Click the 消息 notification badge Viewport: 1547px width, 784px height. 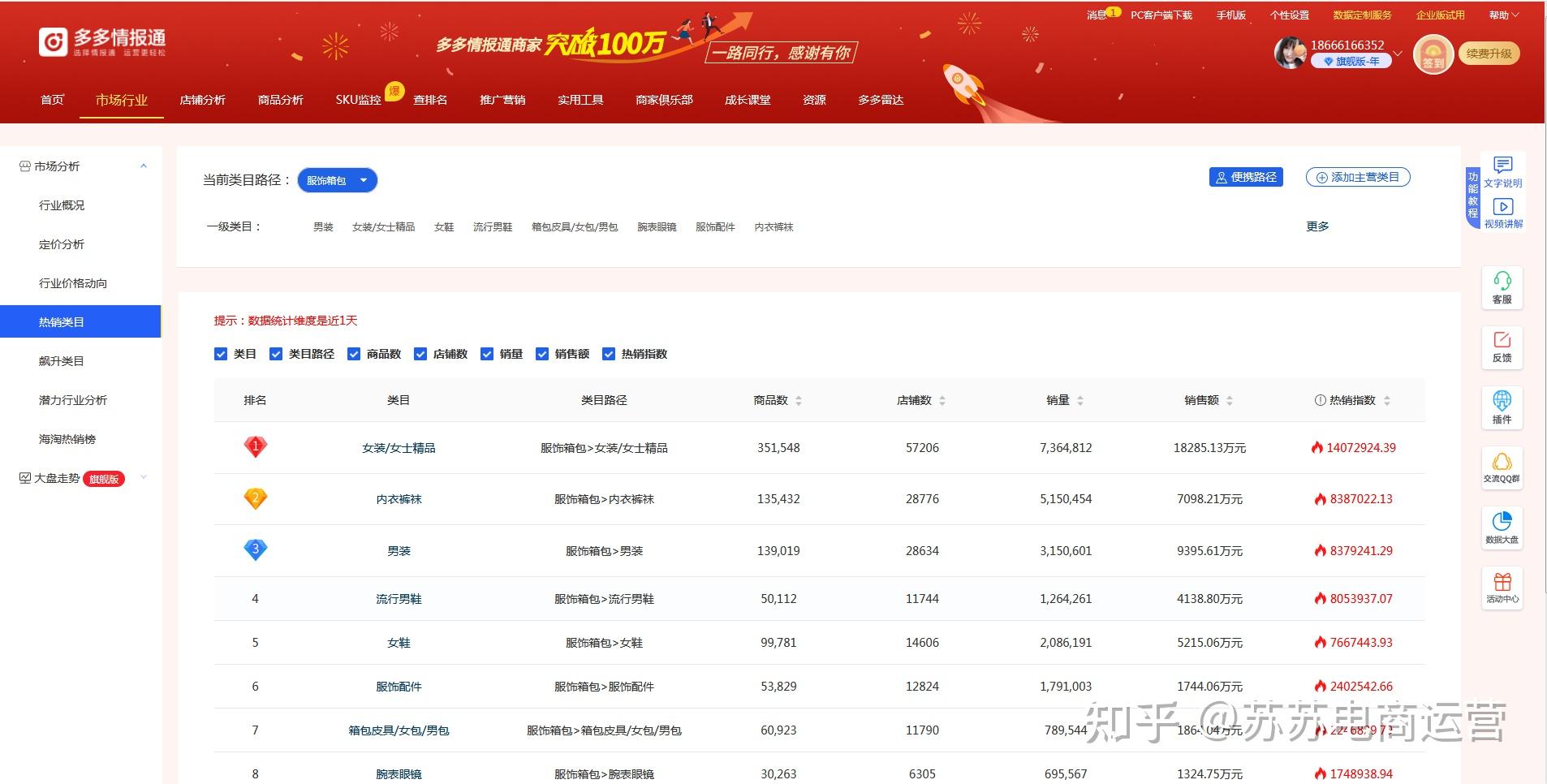1114,12
